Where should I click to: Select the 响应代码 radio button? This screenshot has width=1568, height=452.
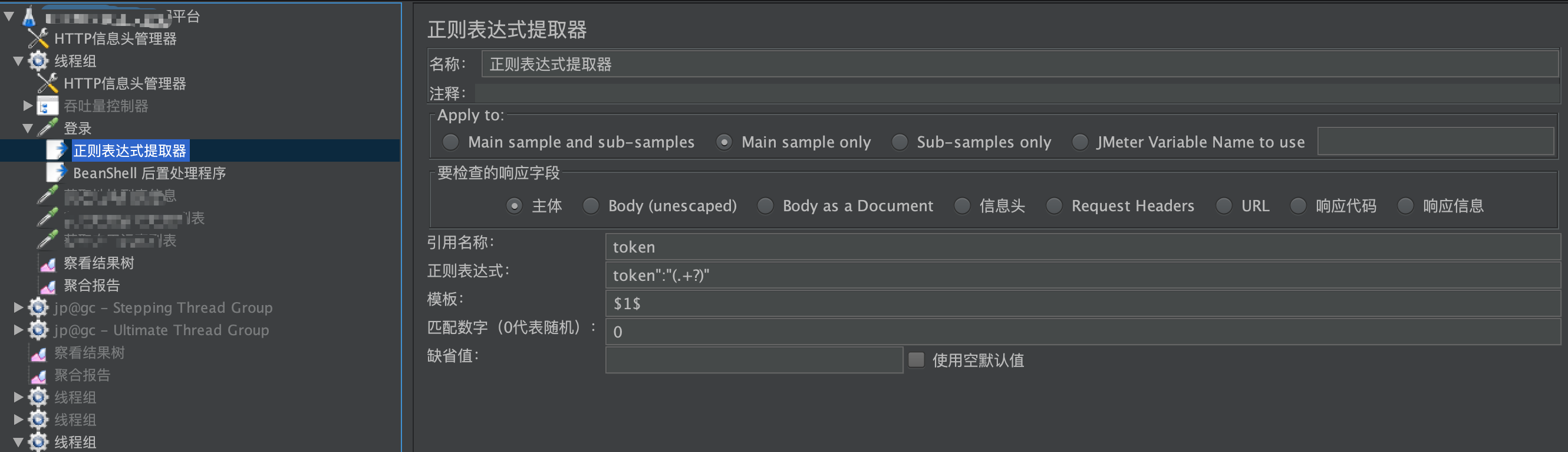pyautogui.click(x=1298, y=206)
